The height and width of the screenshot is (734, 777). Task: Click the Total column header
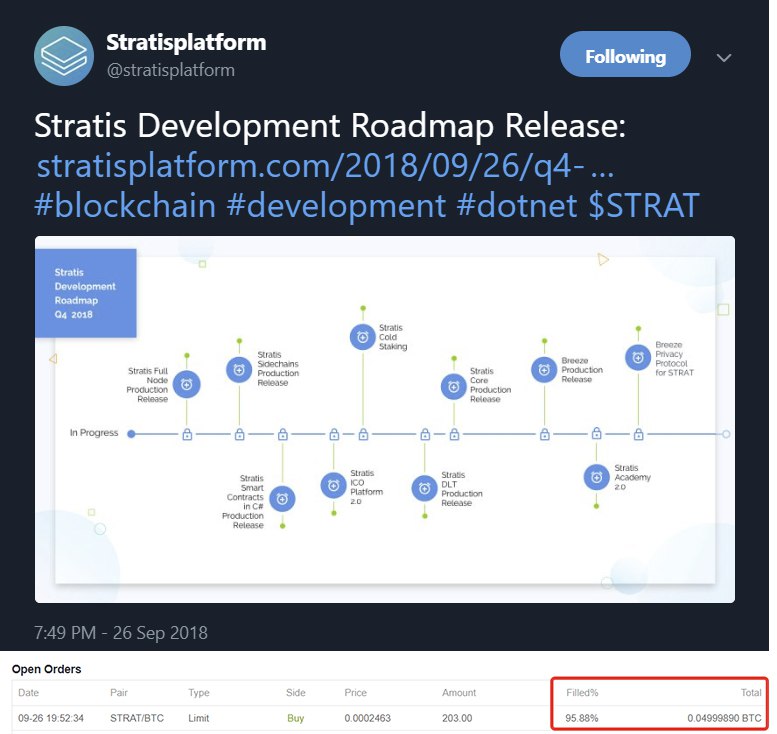pos(751,692)
